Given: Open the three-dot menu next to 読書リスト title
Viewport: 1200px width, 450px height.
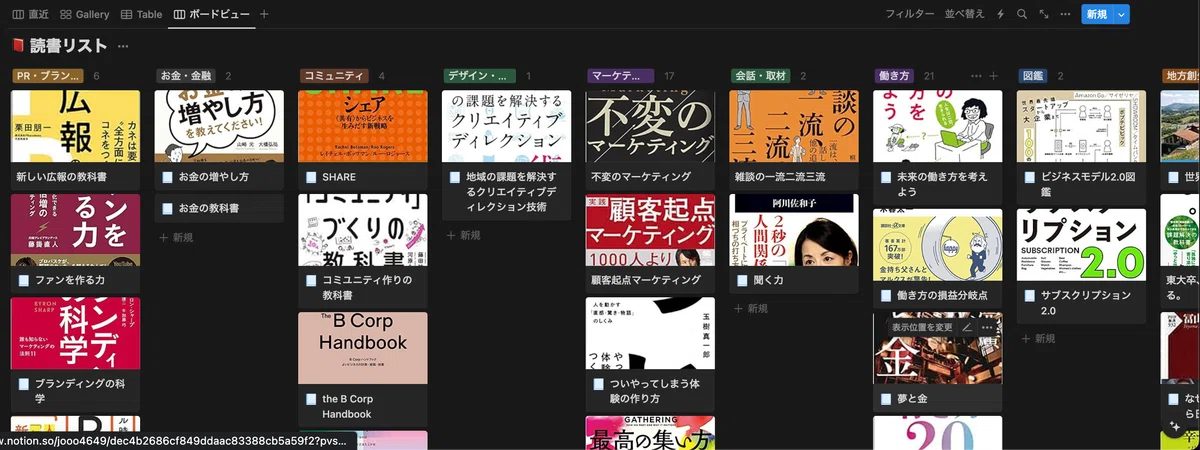Looking at the screenshot, I should [x=123, y=46].
